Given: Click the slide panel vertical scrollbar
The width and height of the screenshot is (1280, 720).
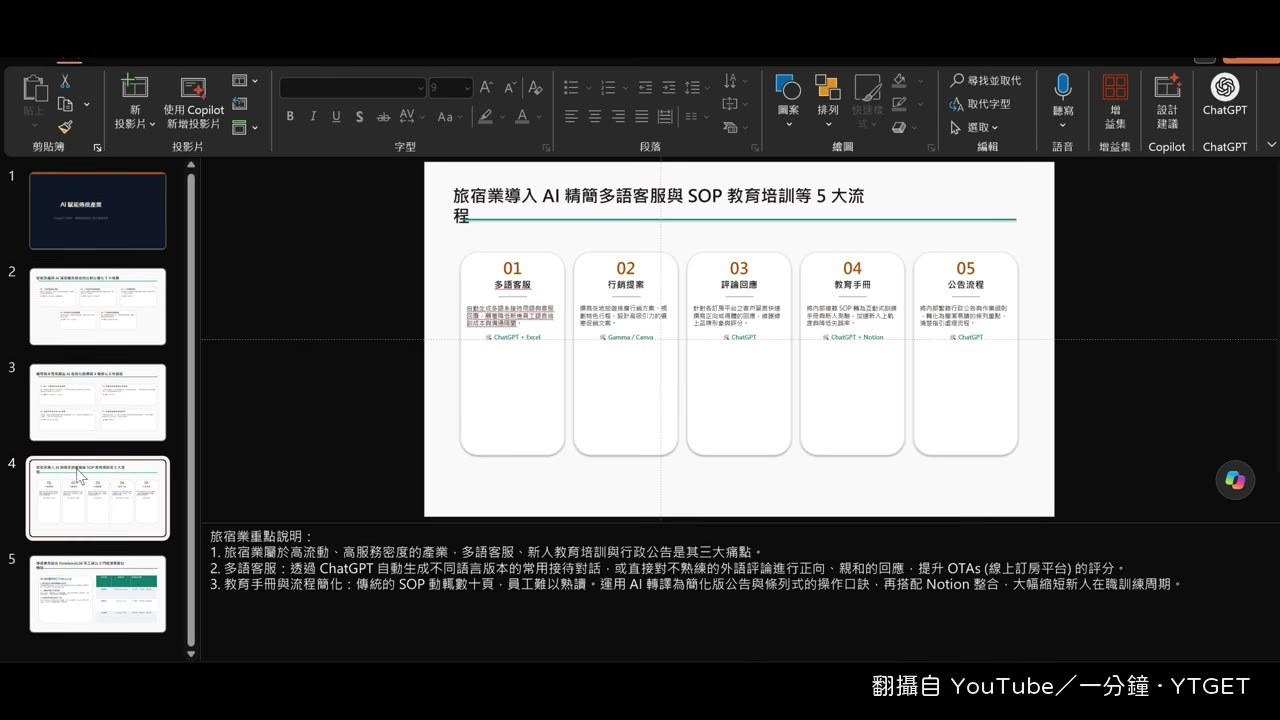Looking at the screenshot, I should click(191, 410).
